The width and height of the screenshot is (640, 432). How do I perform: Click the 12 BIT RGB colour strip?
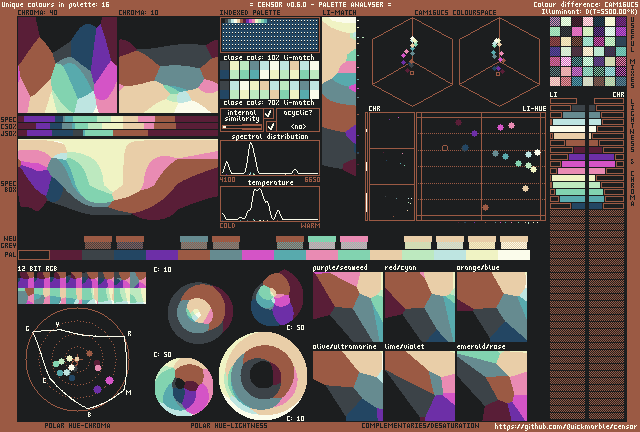tap(82, 288)
